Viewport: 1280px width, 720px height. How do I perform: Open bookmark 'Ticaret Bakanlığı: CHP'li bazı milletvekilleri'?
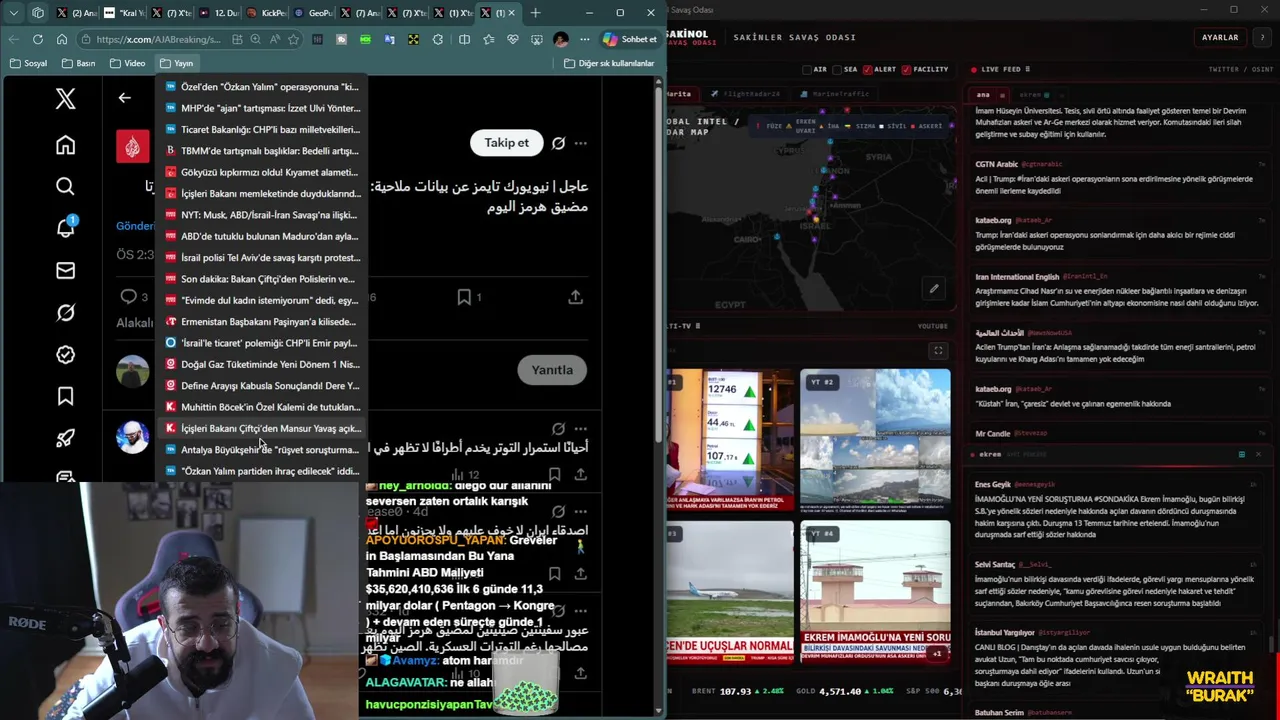262,129
